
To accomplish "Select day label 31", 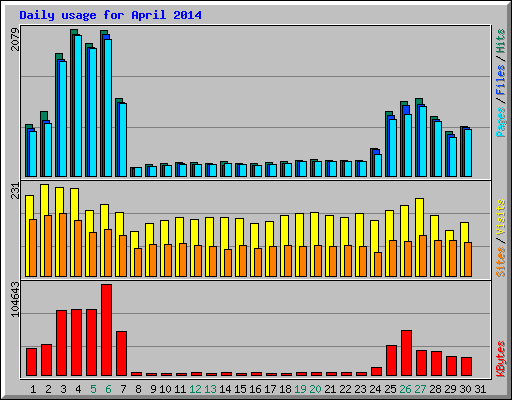I will [480, 389].
